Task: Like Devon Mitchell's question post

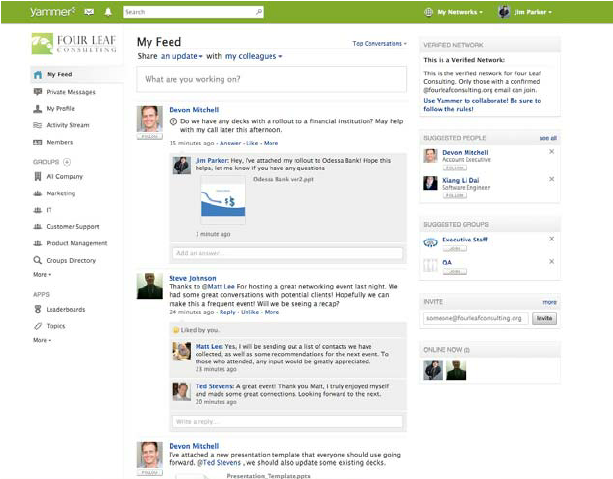Action: click(x=252, y=143)
